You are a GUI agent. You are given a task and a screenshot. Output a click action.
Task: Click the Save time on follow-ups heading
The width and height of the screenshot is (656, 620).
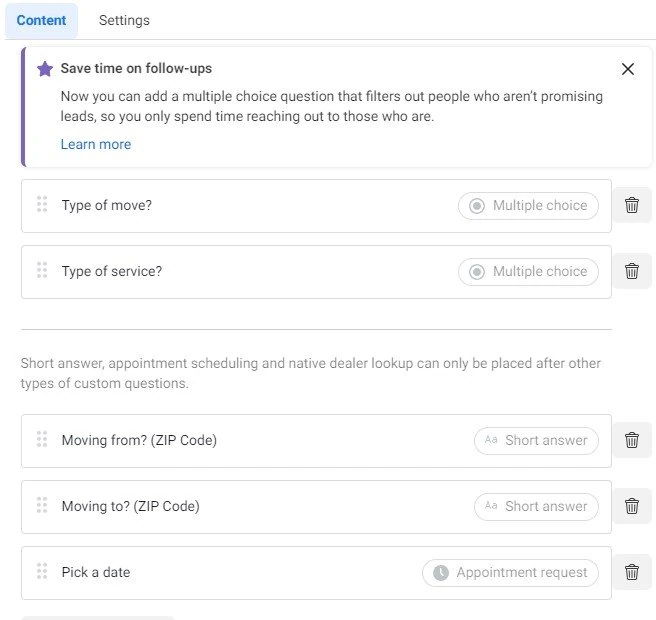(136, 68)
